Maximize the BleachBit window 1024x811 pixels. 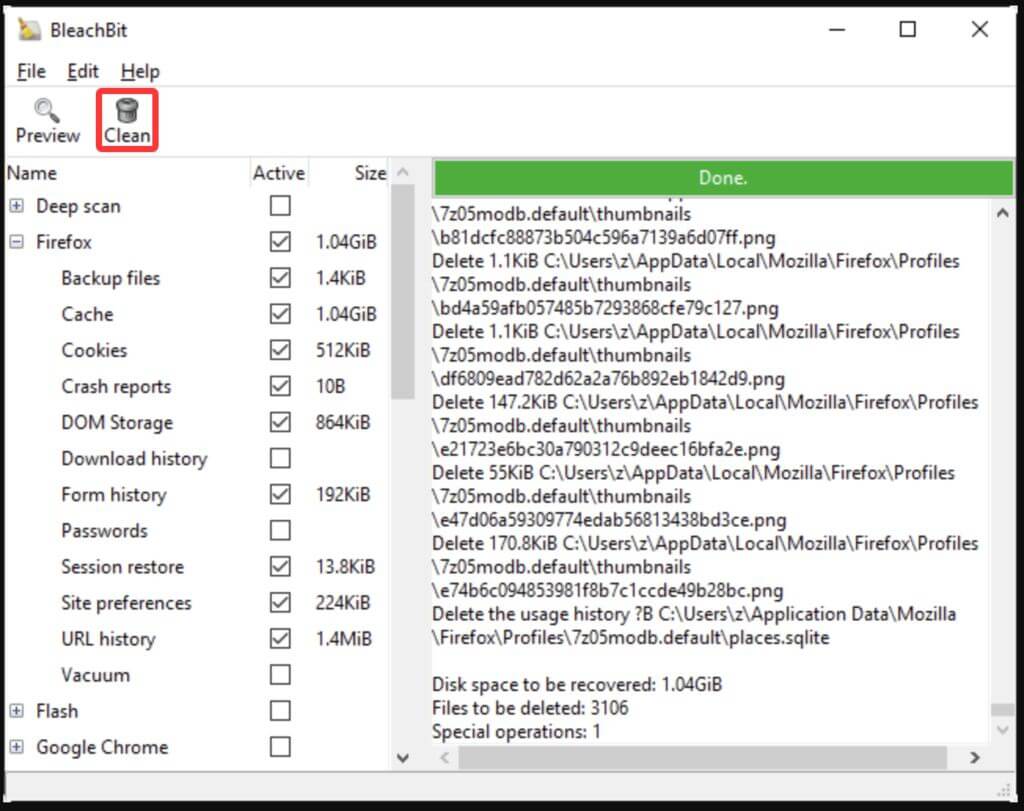[x=907, y=30]
